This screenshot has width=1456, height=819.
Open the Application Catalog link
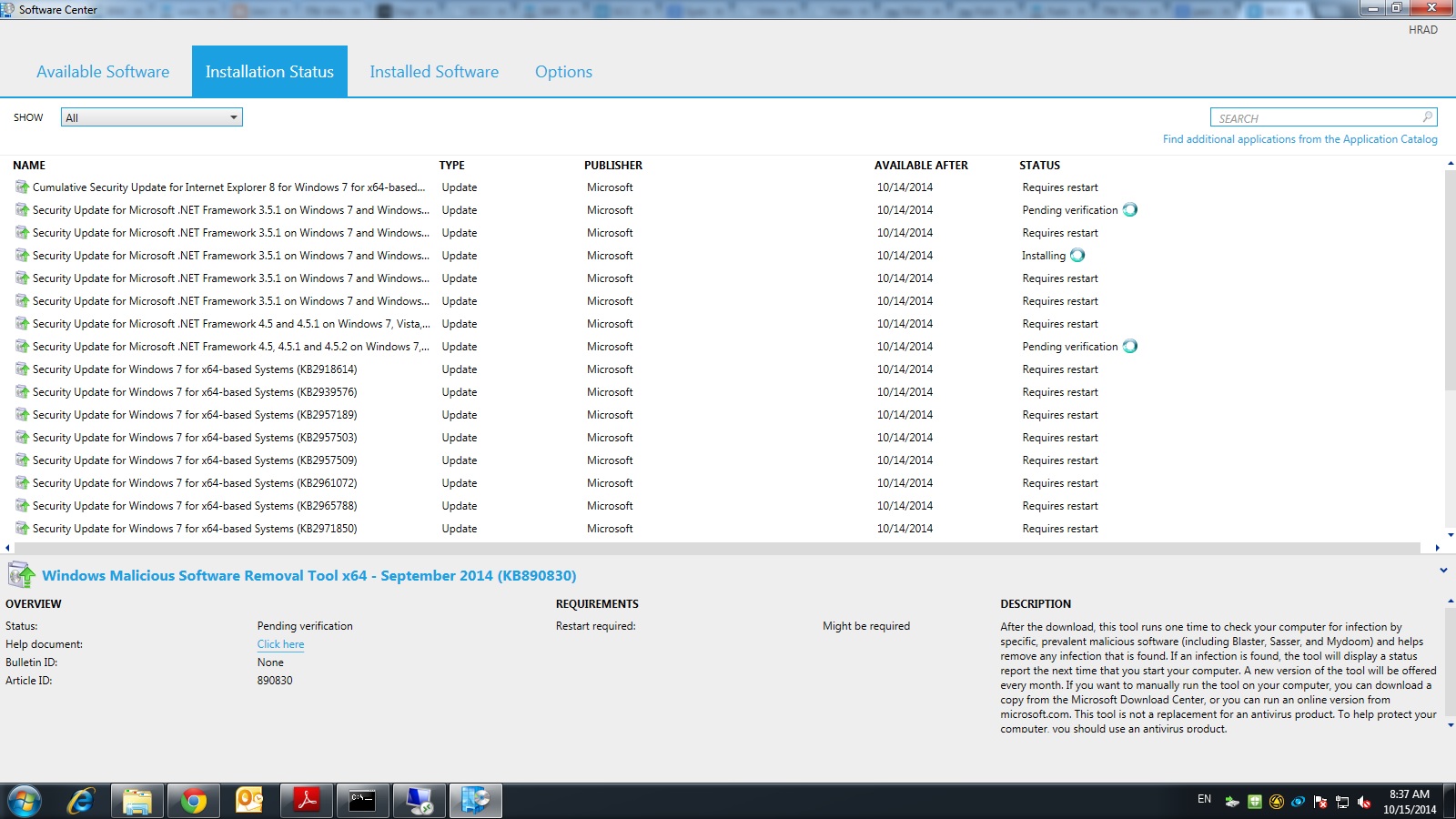tap(1300, 139)
